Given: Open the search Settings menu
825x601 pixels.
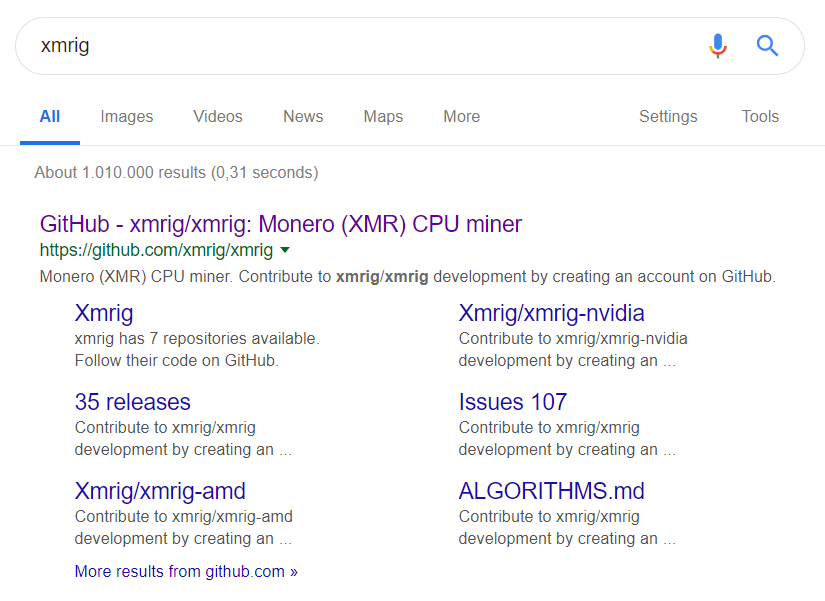Looking at the screenshot, I should pos(668,116).
